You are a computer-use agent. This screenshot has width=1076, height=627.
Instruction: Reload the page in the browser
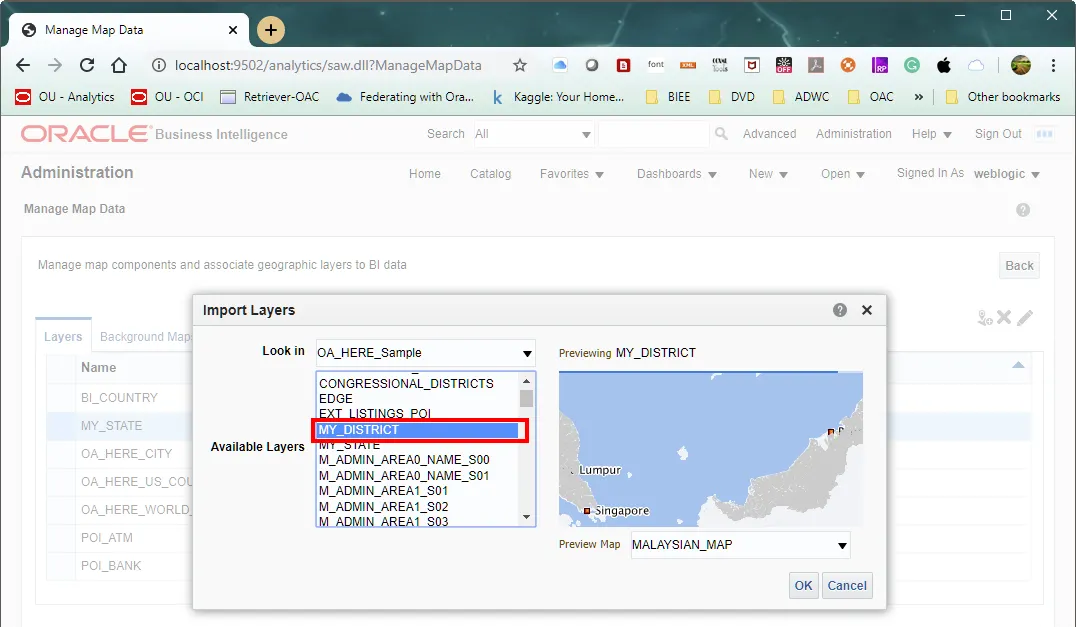tap(87, 65)
